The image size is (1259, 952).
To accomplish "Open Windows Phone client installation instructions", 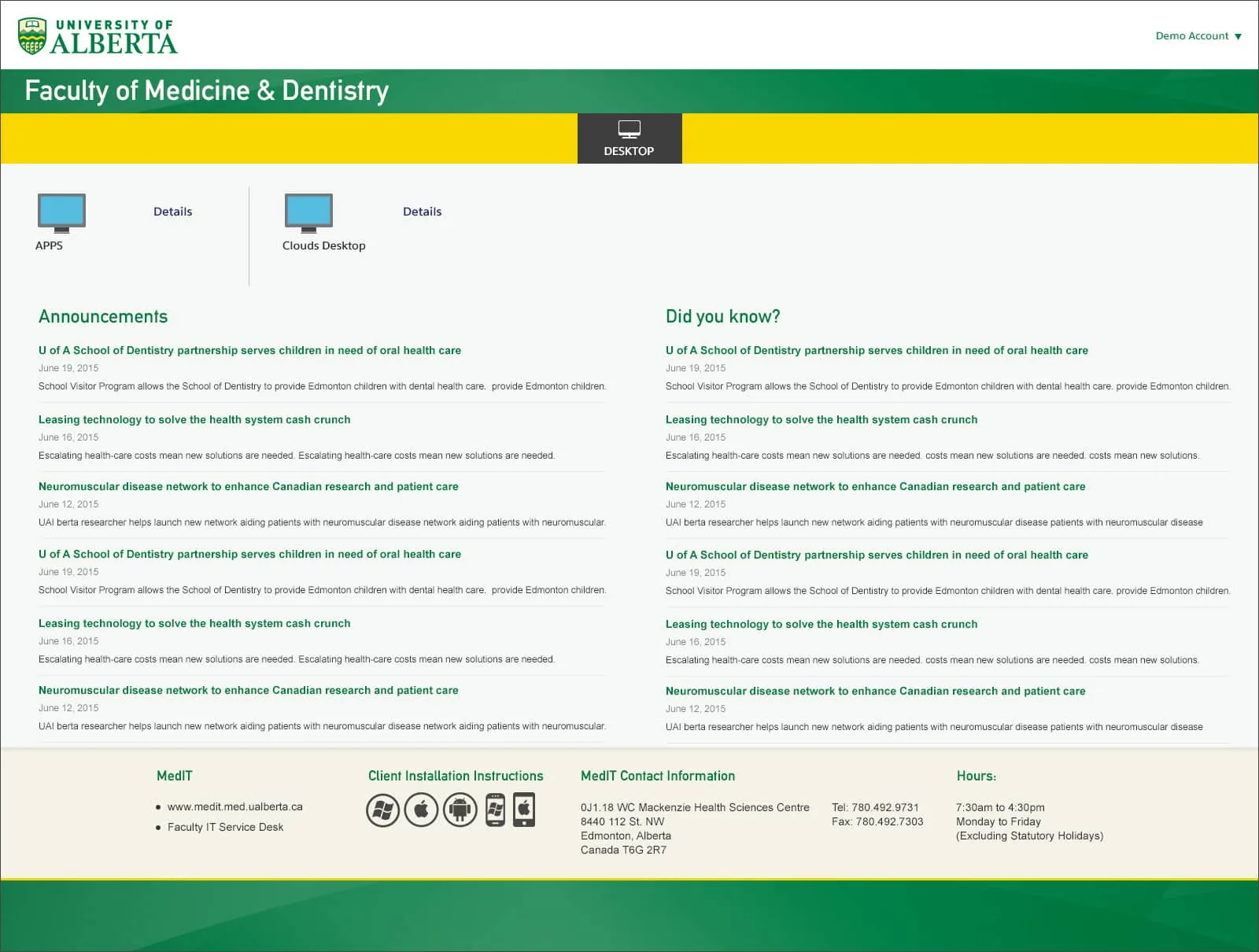I will click(495, 810).
